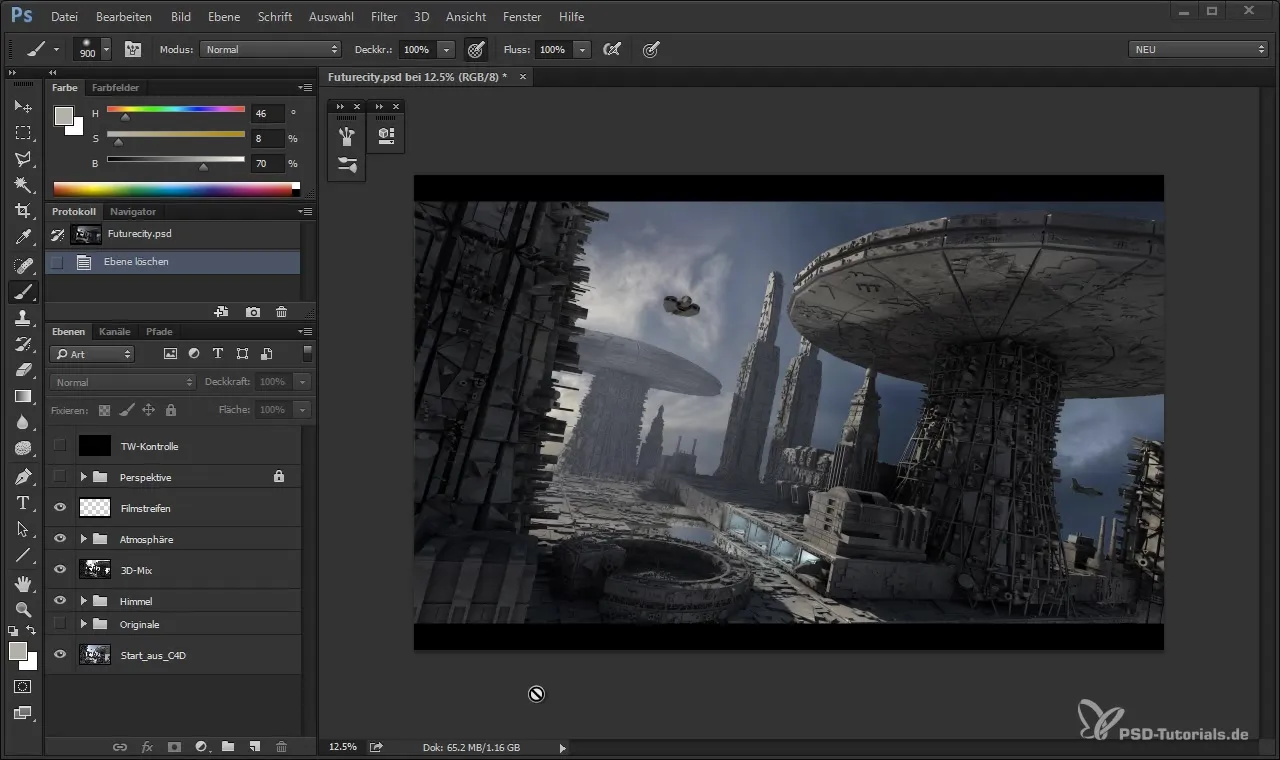1280x760 pixels.
Task: Switch to the Pfade tab
Action: click(x=159, y=332)
